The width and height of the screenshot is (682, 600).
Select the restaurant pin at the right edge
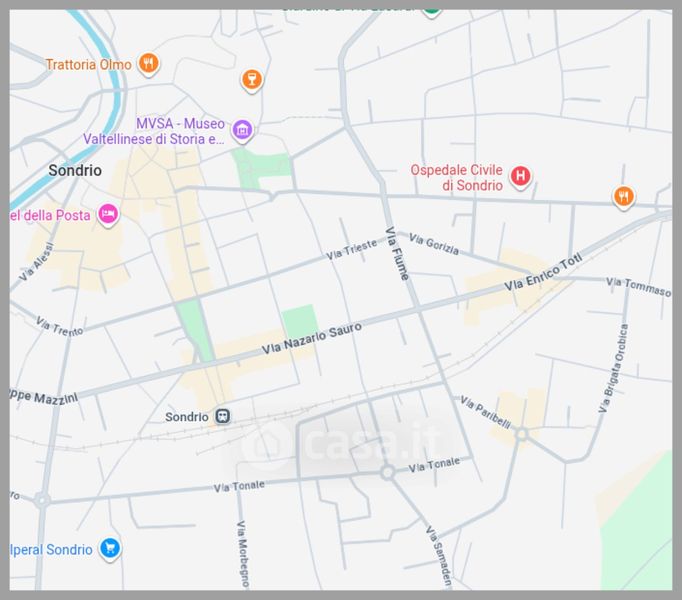623,196
